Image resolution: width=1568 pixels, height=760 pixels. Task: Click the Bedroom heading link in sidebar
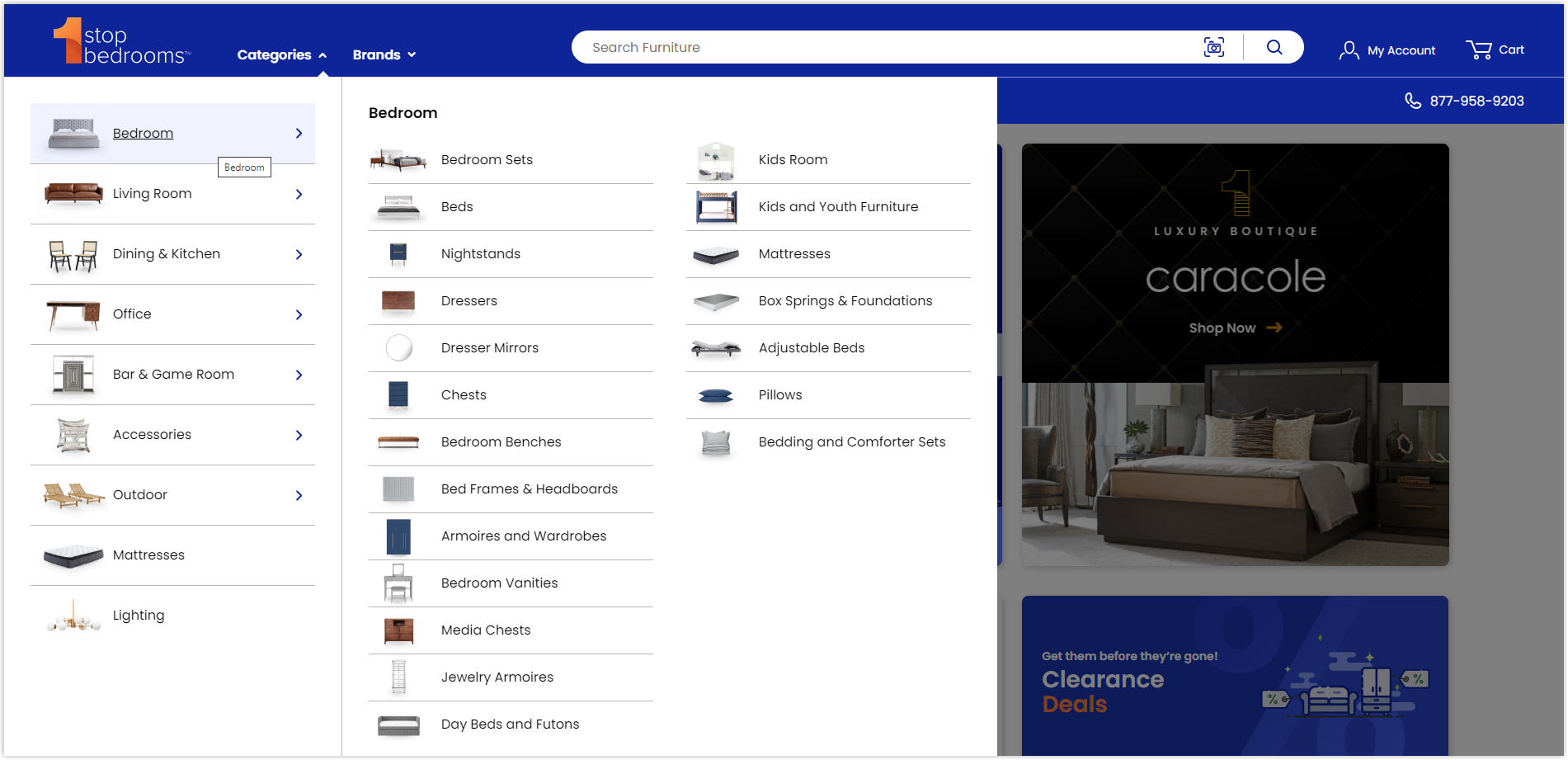point(143,133)
